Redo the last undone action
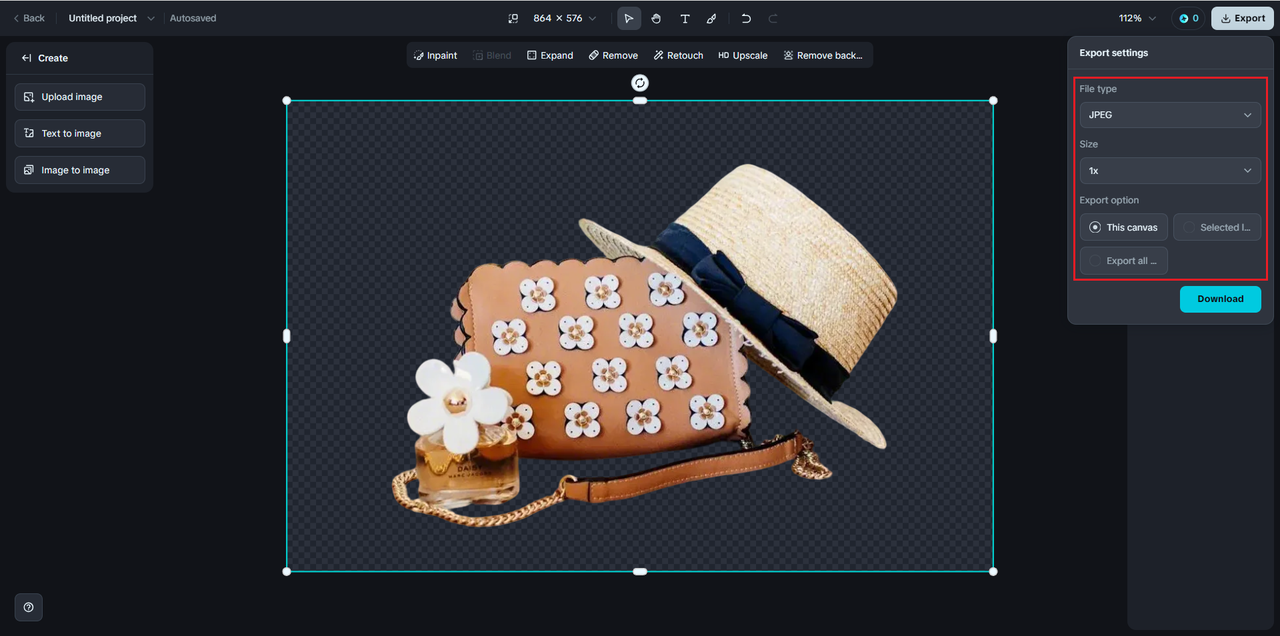The image size is (1280, 636). tap(773, 18)
